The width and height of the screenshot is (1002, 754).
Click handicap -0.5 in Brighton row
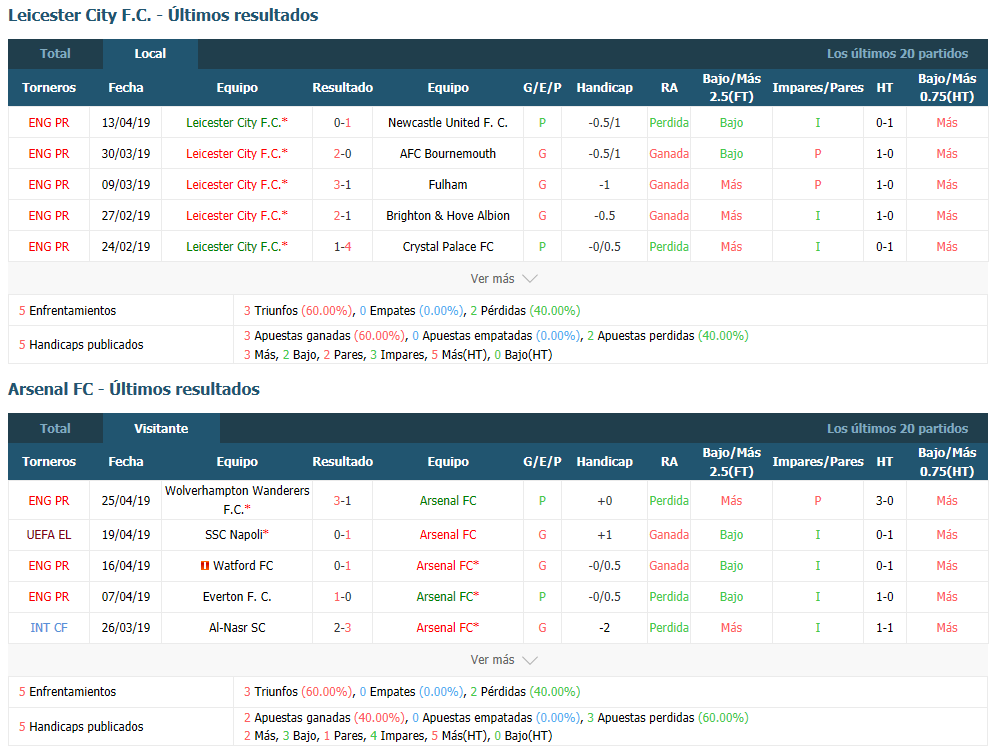605,215
